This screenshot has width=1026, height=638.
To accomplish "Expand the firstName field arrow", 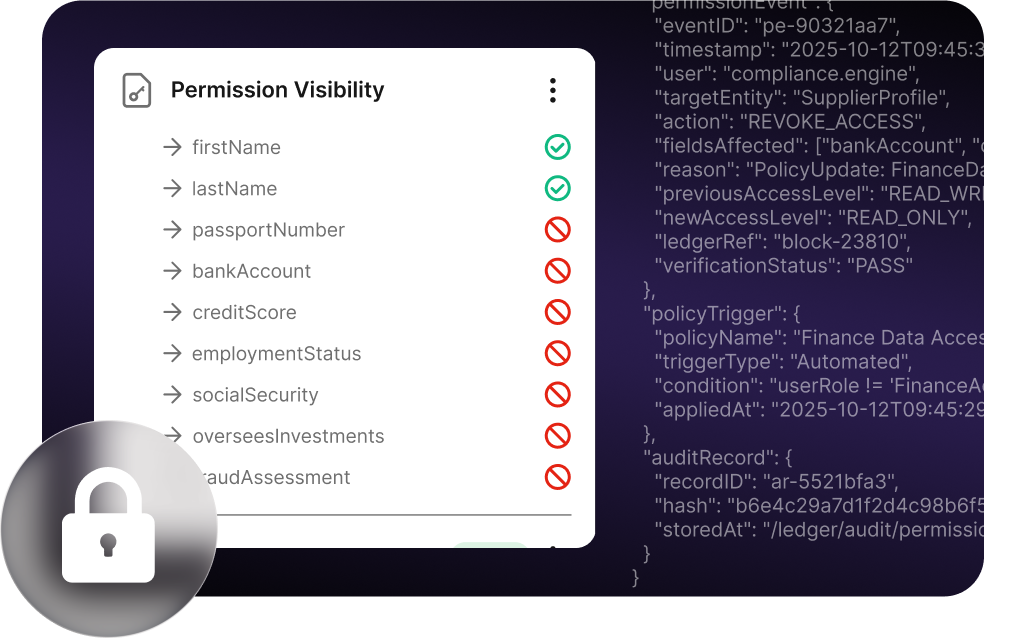I will [x=172, y=147].
